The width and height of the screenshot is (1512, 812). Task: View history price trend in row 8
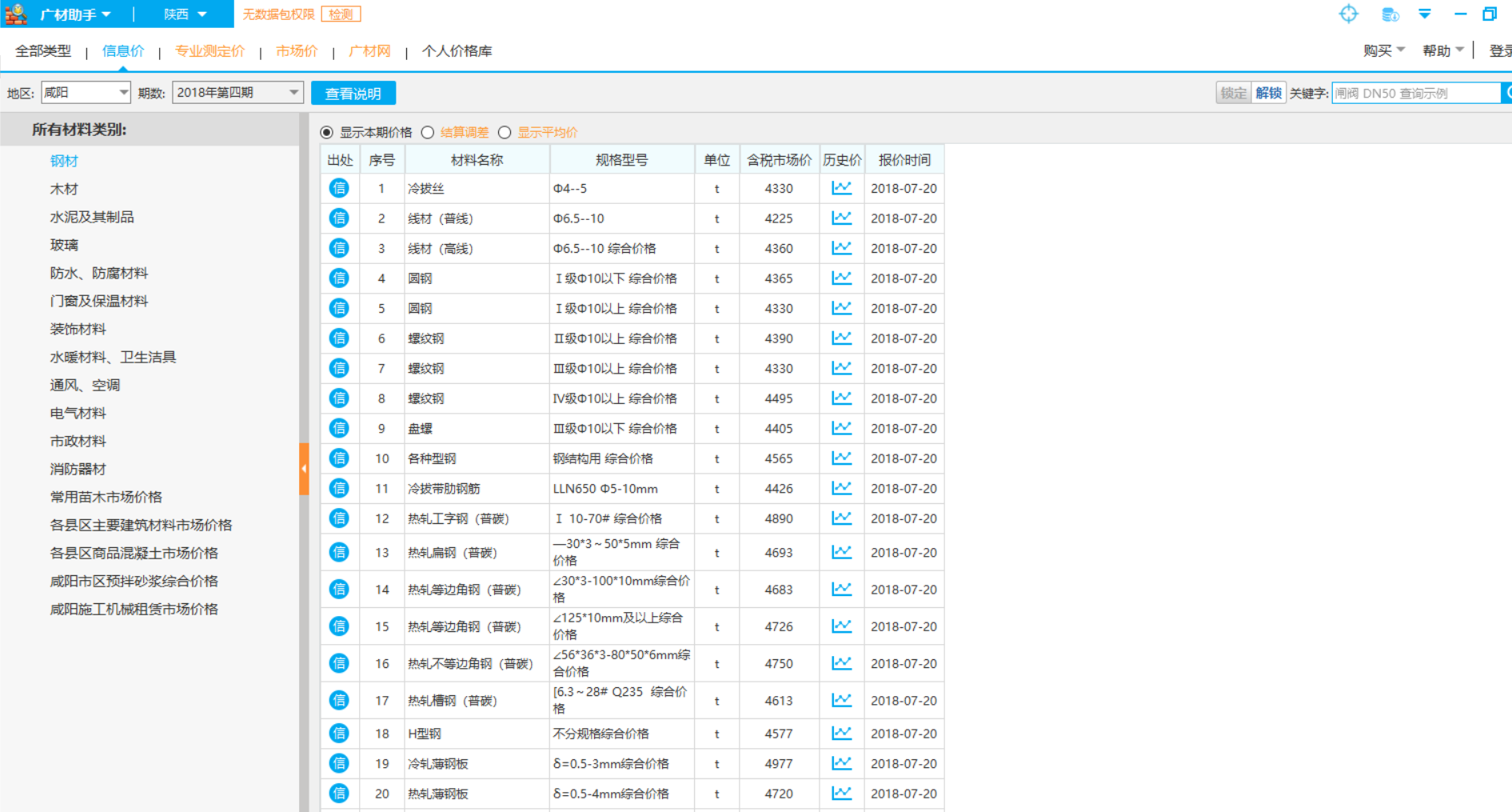coord(841,398)
